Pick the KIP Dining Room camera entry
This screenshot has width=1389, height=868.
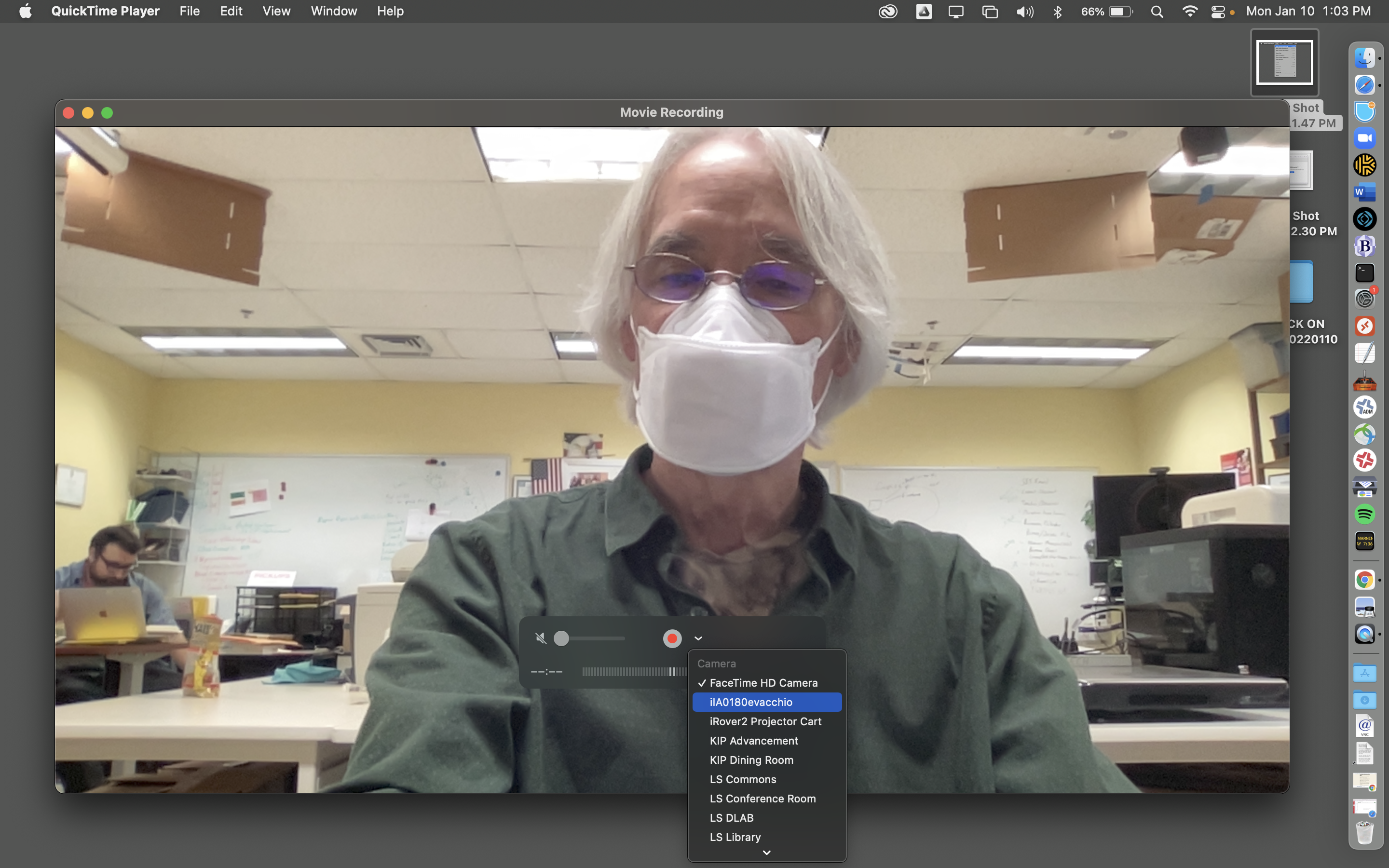coord(751,760)
